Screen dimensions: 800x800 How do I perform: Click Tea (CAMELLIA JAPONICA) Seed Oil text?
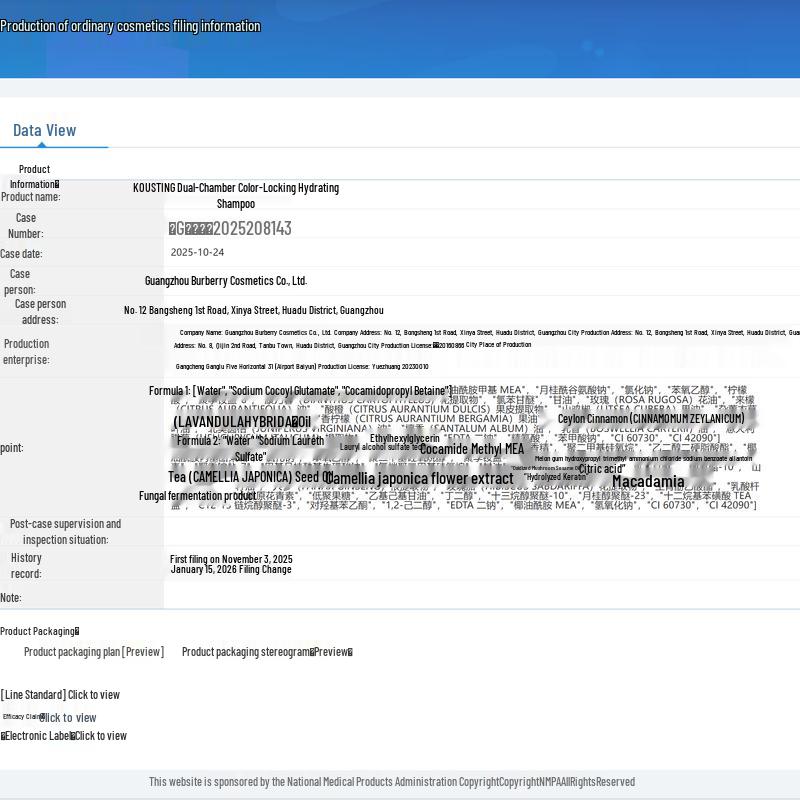click(250, 477)
